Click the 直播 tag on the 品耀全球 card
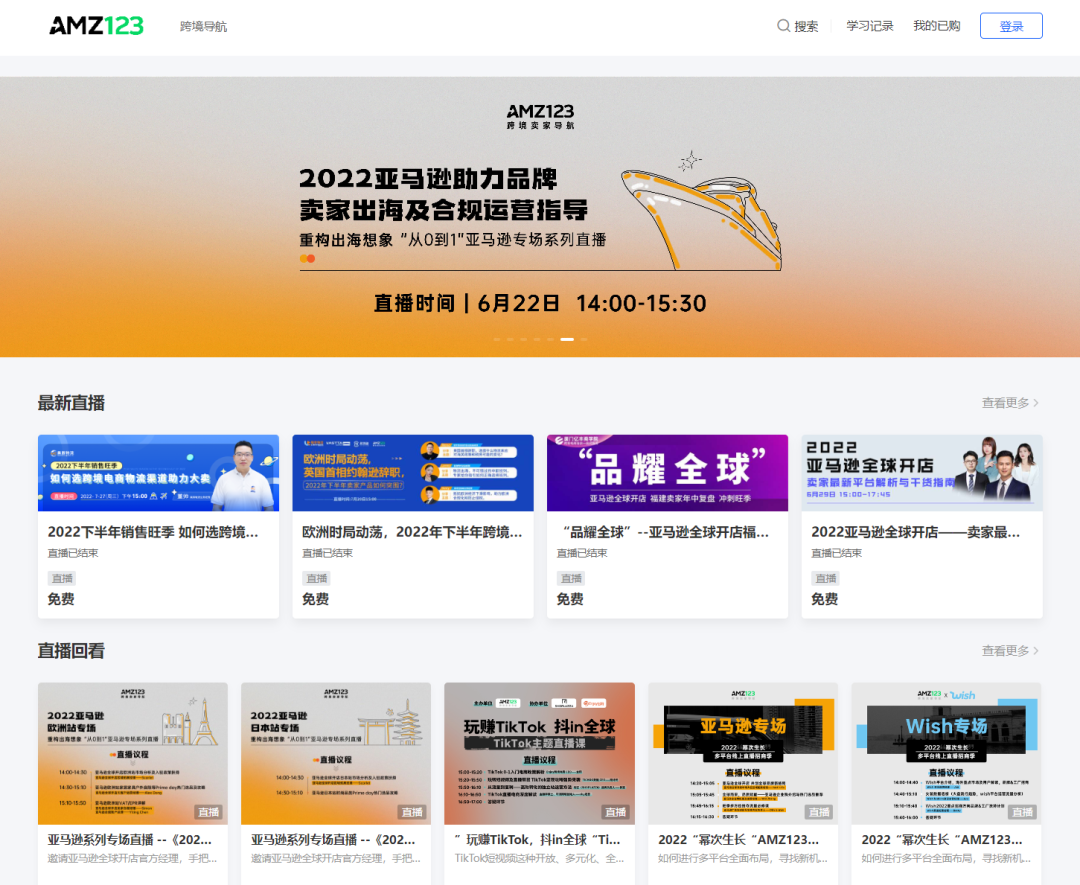This screenshot has height=885, width=1080. [570, 578]
